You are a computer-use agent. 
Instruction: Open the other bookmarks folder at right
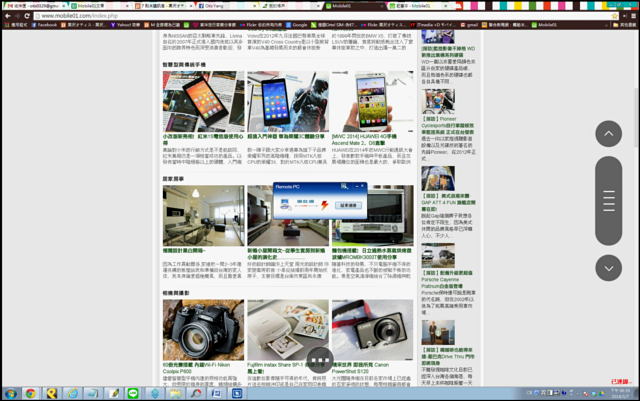(624, 25)
